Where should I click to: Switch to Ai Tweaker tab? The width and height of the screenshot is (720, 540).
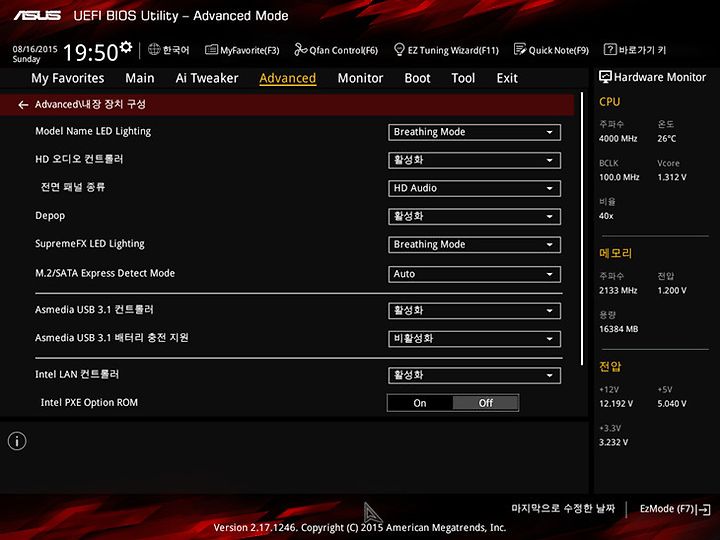[x=207, y=78]
